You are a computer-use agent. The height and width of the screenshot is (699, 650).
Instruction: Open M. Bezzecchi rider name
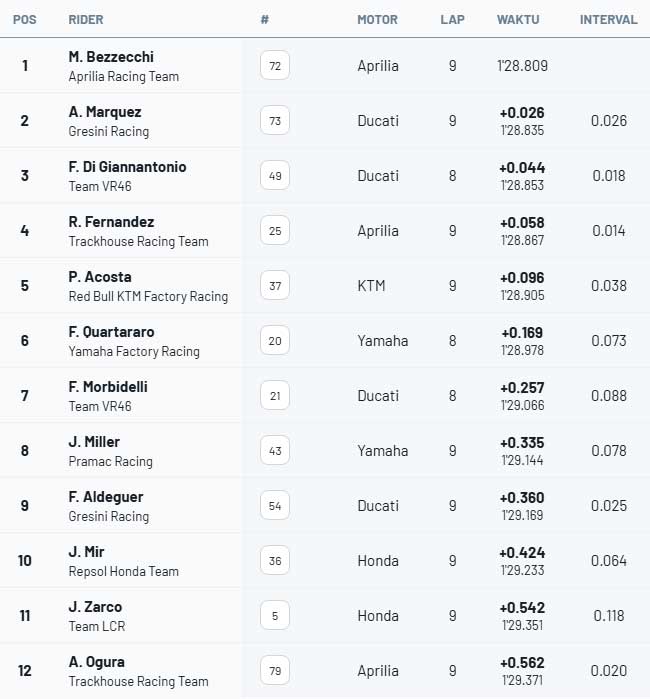click(x=111, y=57)
